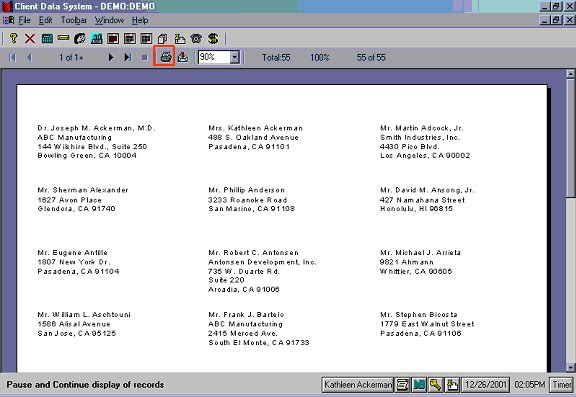Click the application icon in menu bar
The image size is (576, 397).
pyautogui.click(x=8, y=20)
